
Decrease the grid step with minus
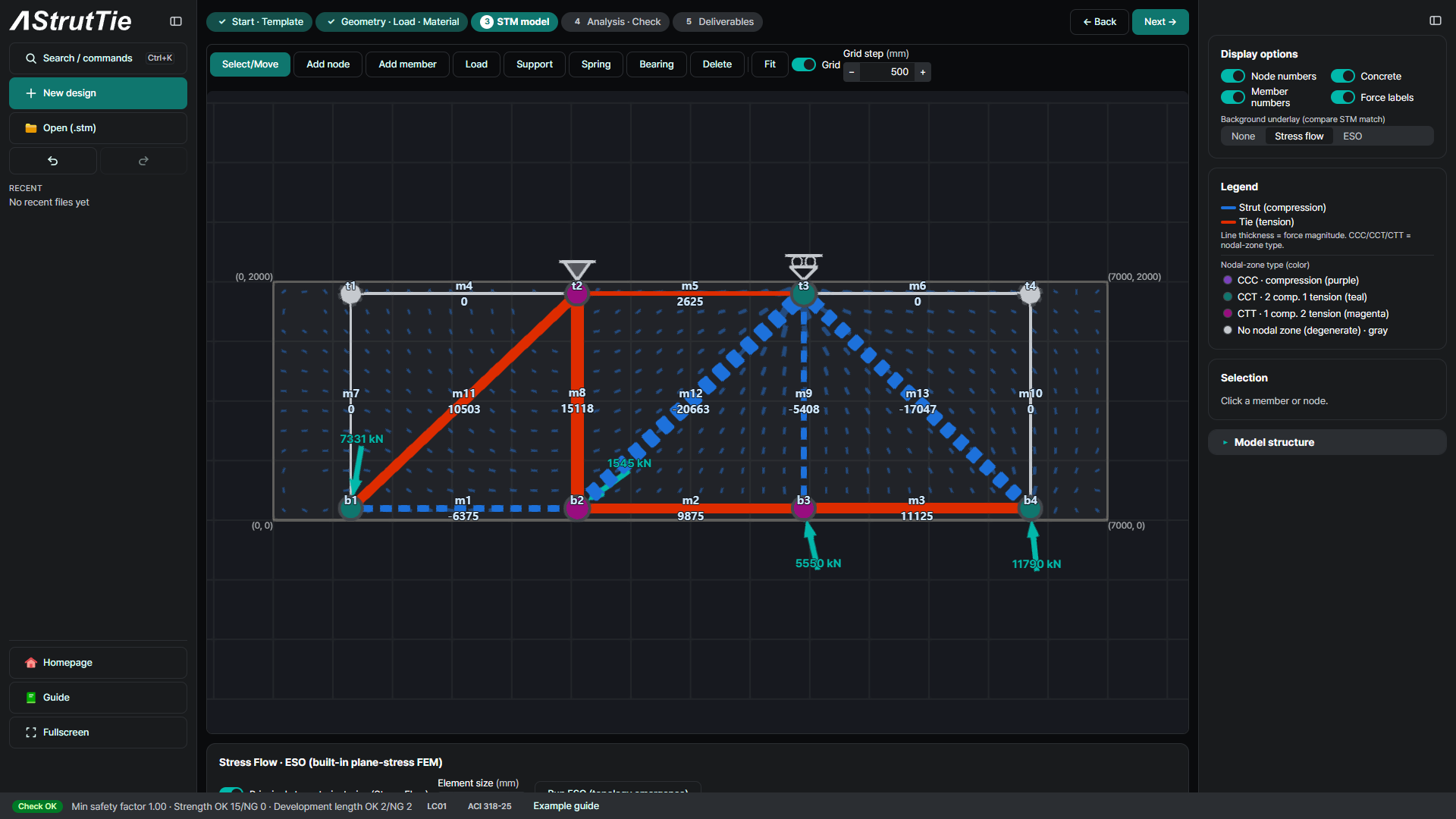pos(852,72)
